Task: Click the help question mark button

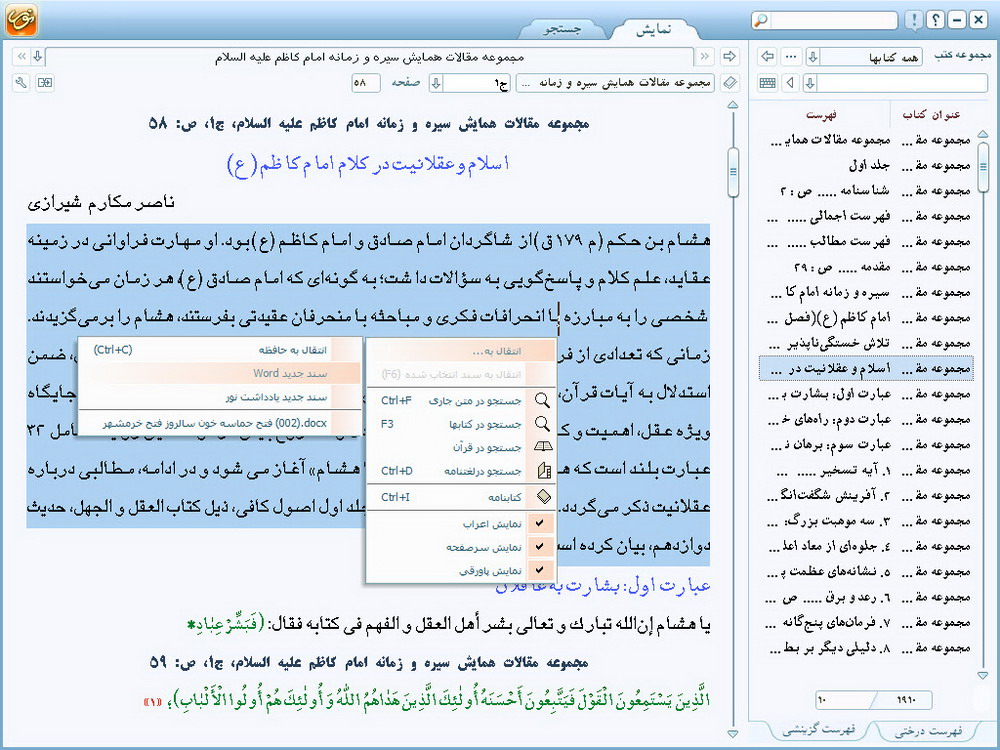Action: [935, 20]
